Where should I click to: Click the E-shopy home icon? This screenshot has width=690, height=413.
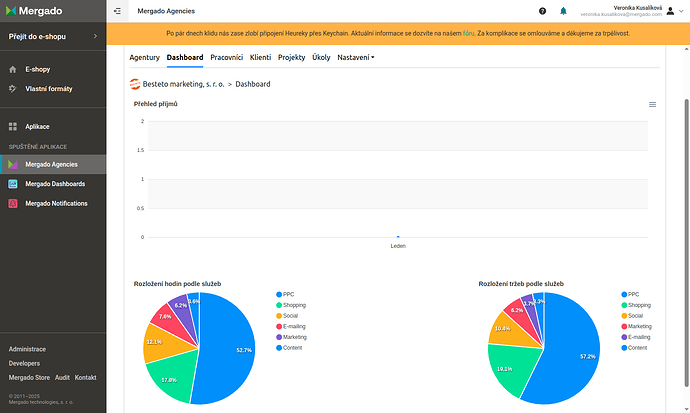(x=13, y=69)
